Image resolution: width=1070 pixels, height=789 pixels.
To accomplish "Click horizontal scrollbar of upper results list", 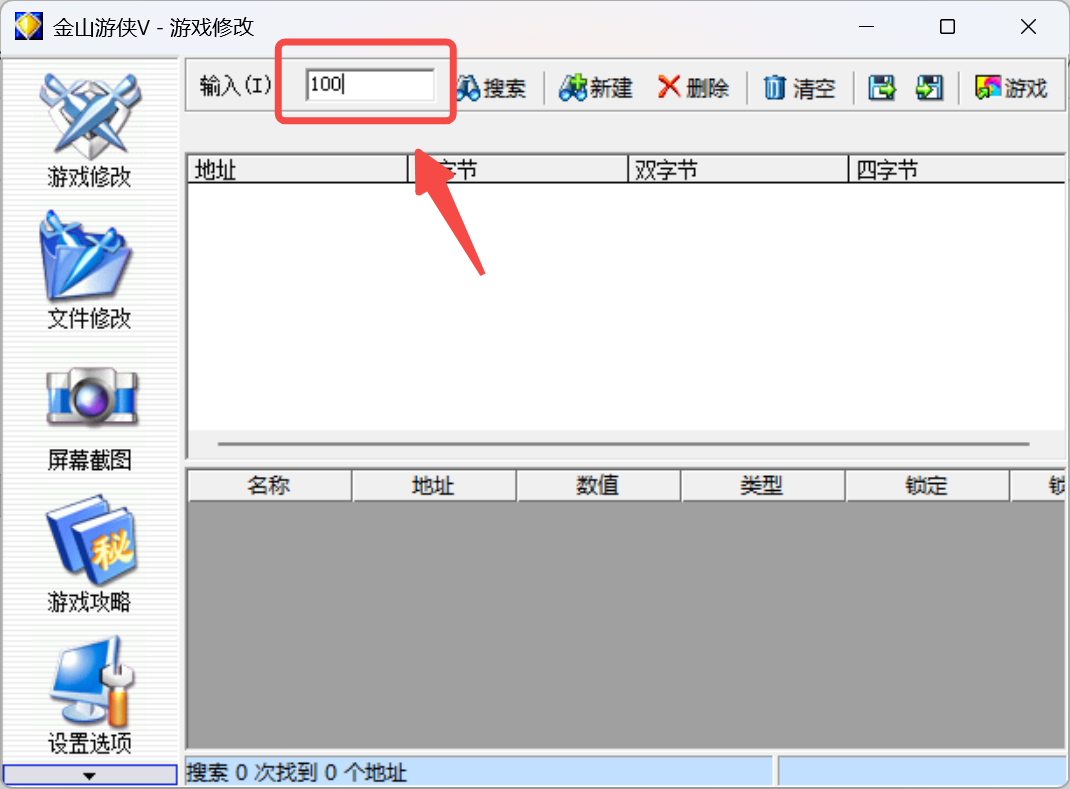I will [x=623, y=444].
